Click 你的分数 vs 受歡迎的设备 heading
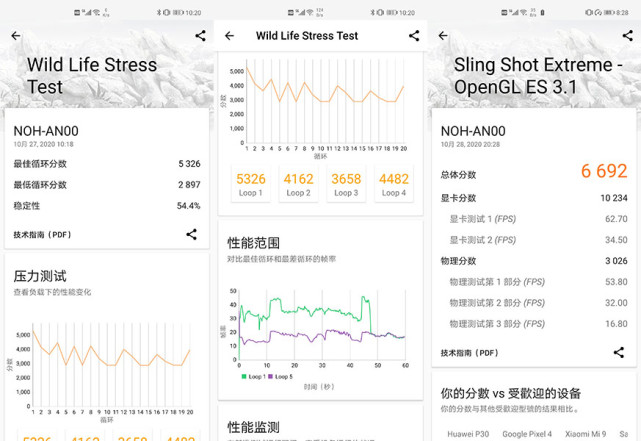Image resolution: width=641 pixels, height=441 pixels. click(x=511, y=394)
